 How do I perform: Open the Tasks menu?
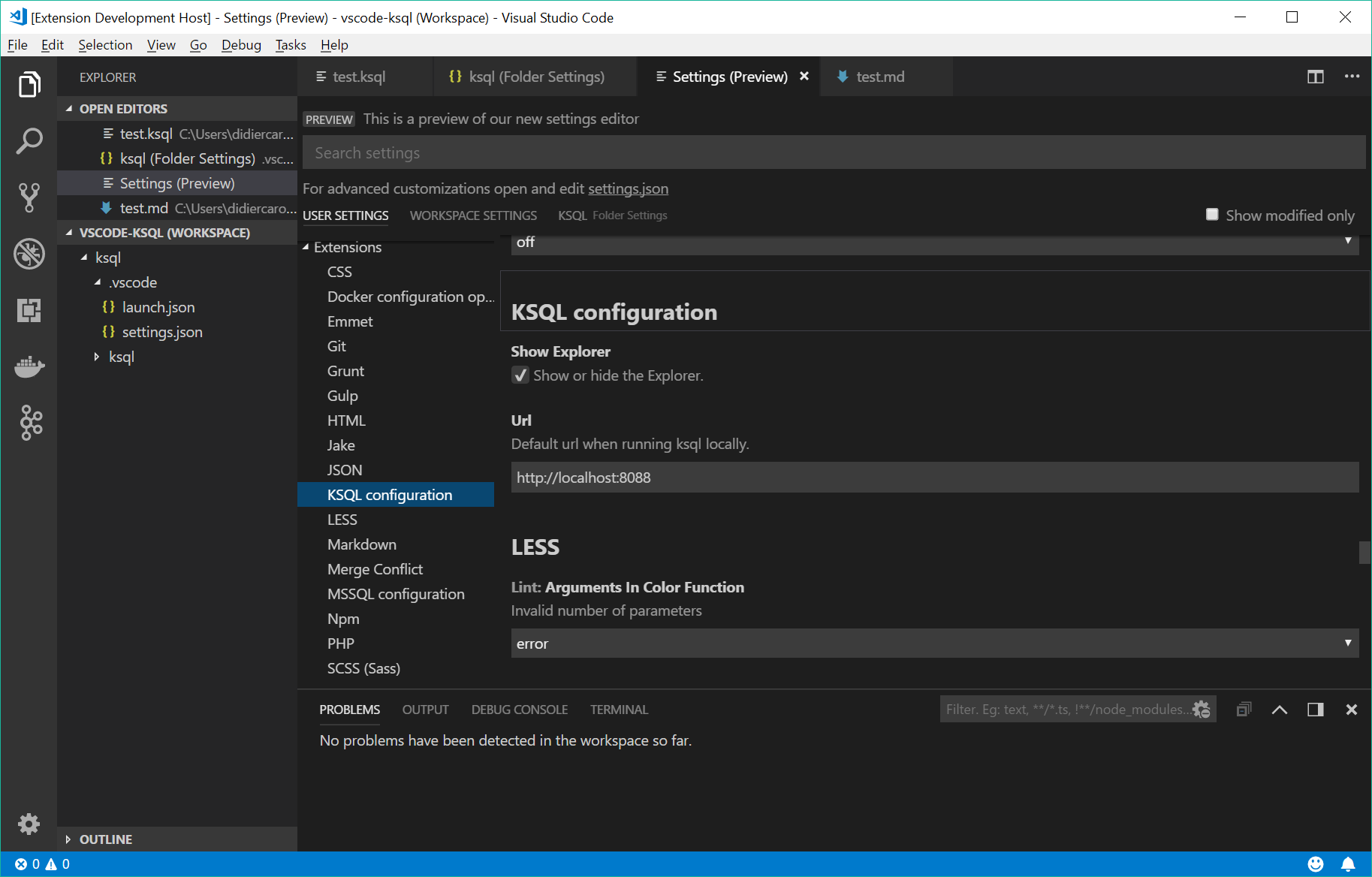click(291, 45)
